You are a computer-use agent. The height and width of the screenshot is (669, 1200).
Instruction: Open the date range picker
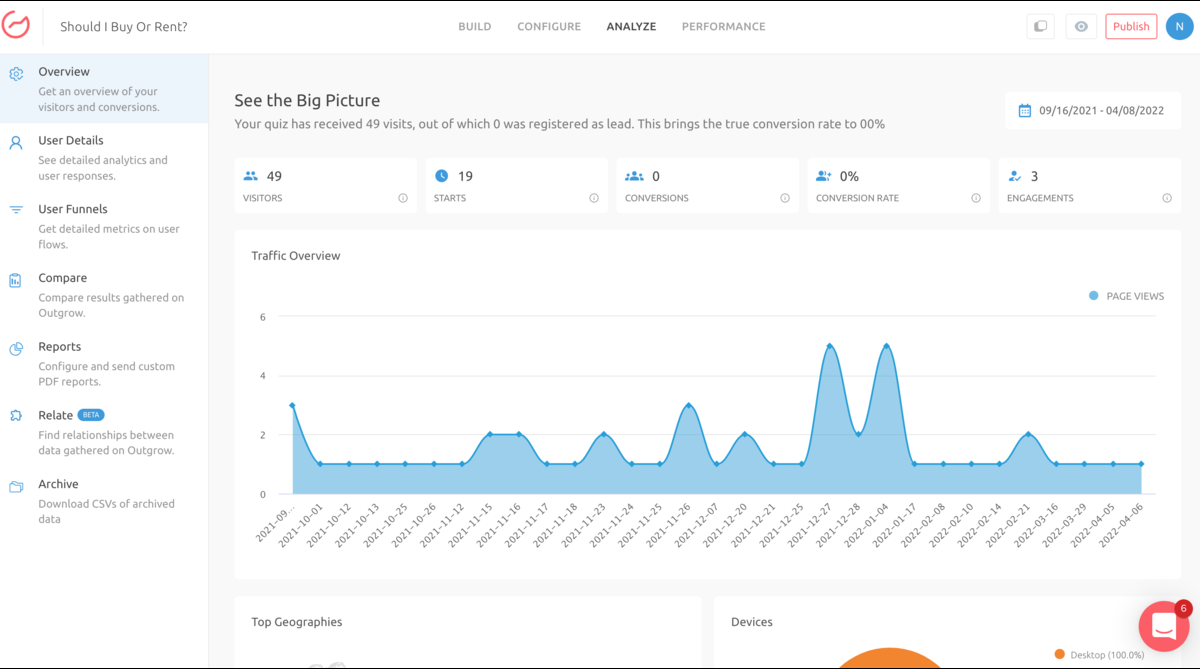click(1091, 111)
